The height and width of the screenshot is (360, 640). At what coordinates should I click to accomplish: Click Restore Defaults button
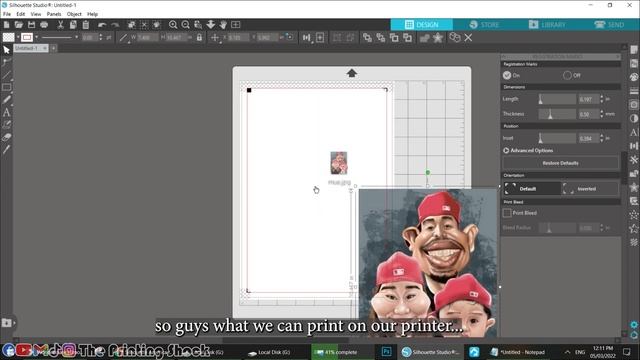coord(560,163)
